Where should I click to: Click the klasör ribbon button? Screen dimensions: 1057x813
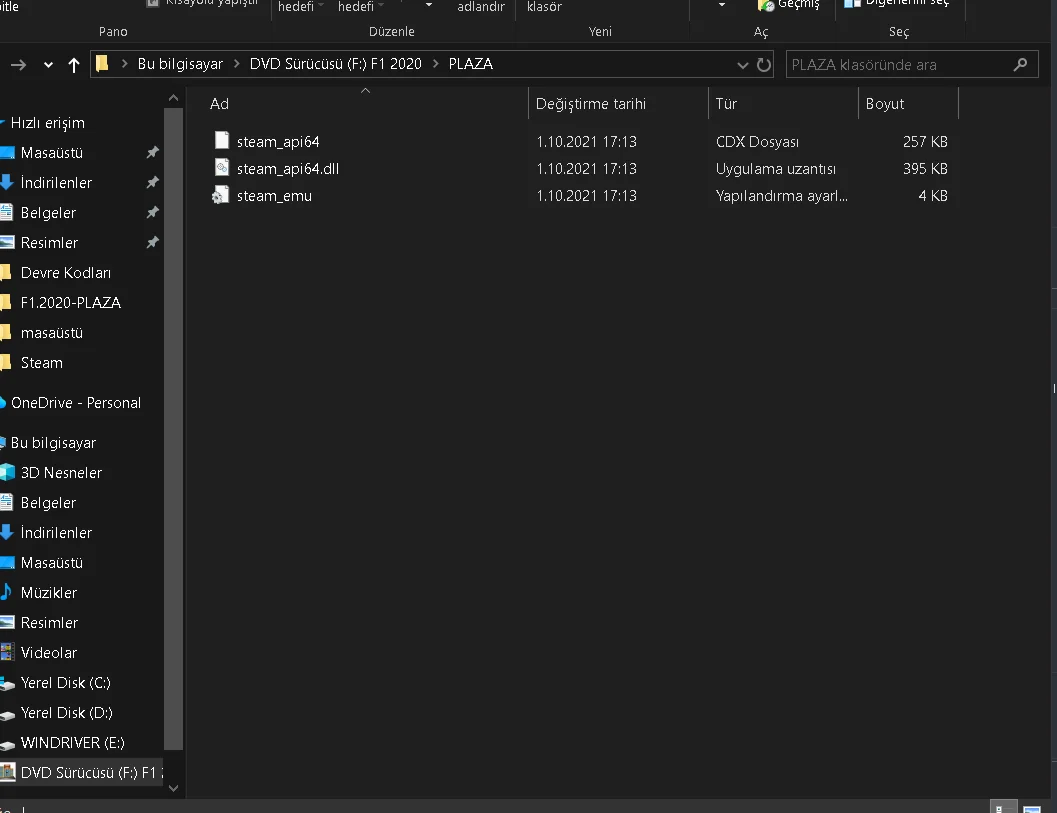tap(544, 7)
